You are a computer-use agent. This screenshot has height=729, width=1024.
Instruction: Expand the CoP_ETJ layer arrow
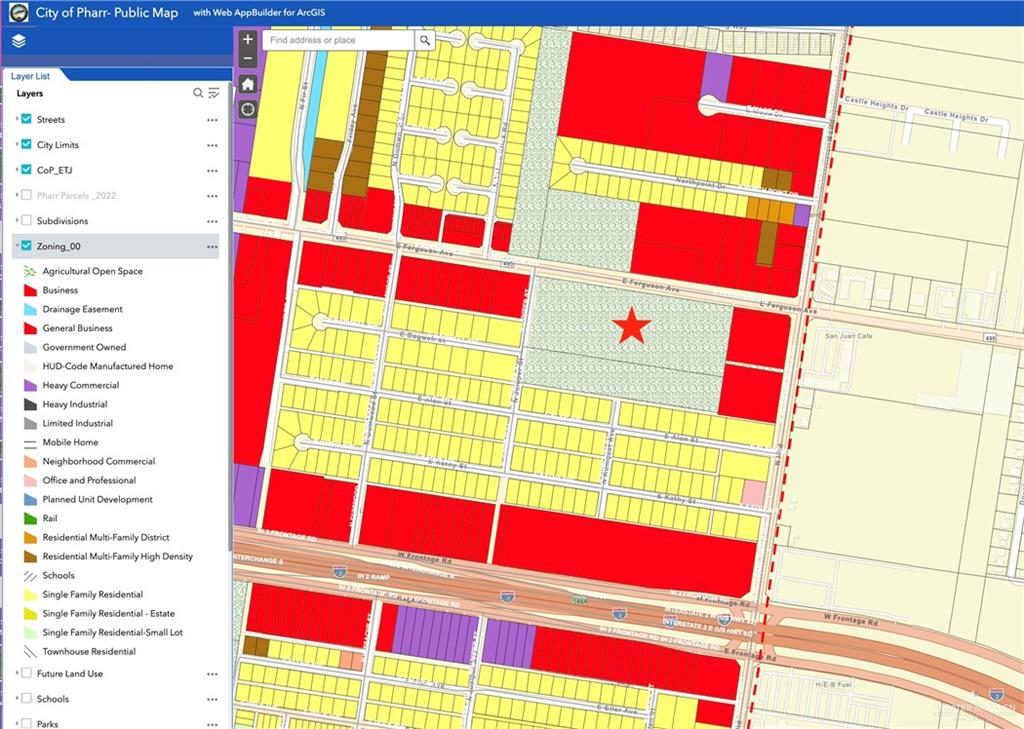16,170
